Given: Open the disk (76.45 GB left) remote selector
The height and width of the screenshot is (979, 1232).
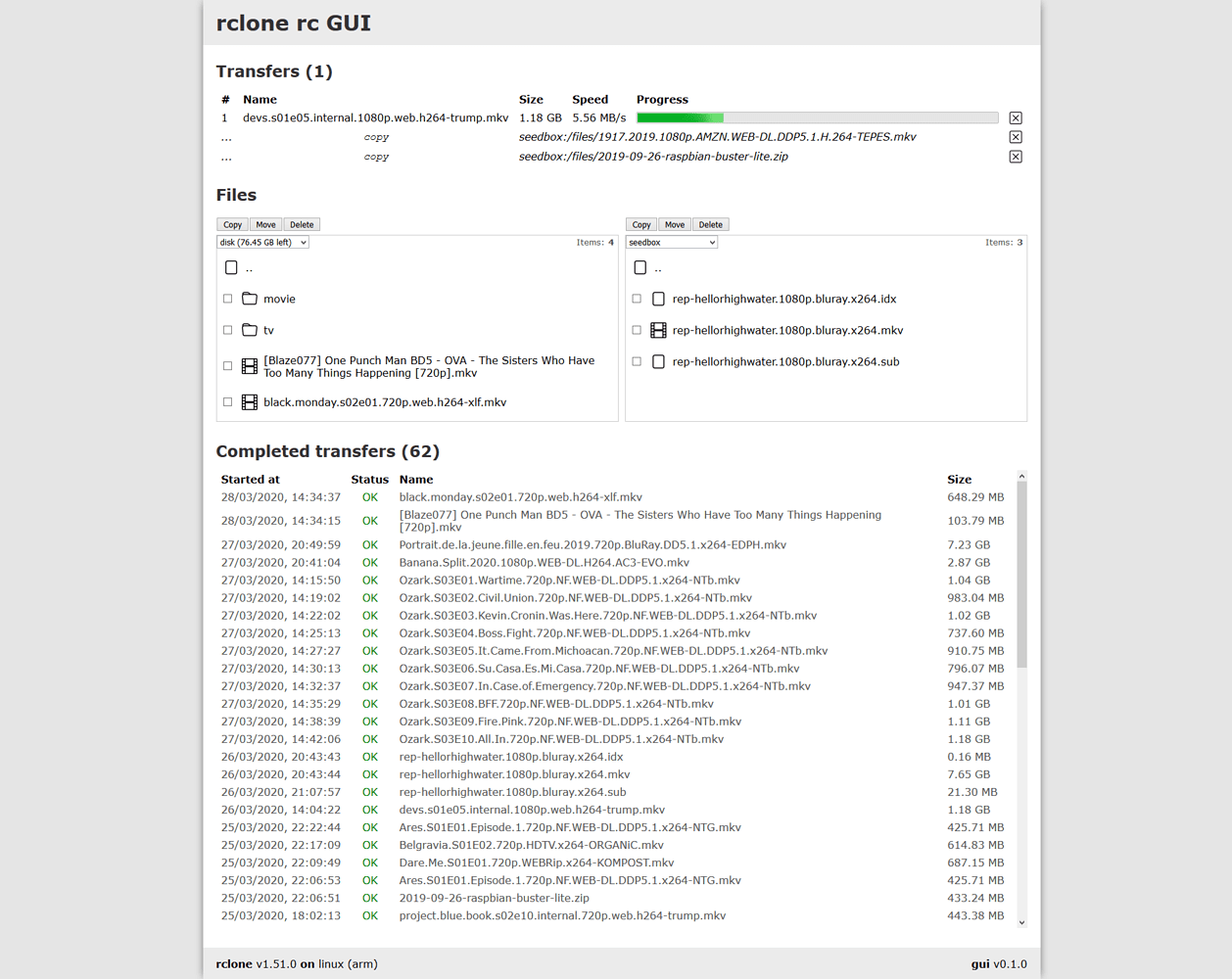Looking at the screenshot, I should pos(262,242).
